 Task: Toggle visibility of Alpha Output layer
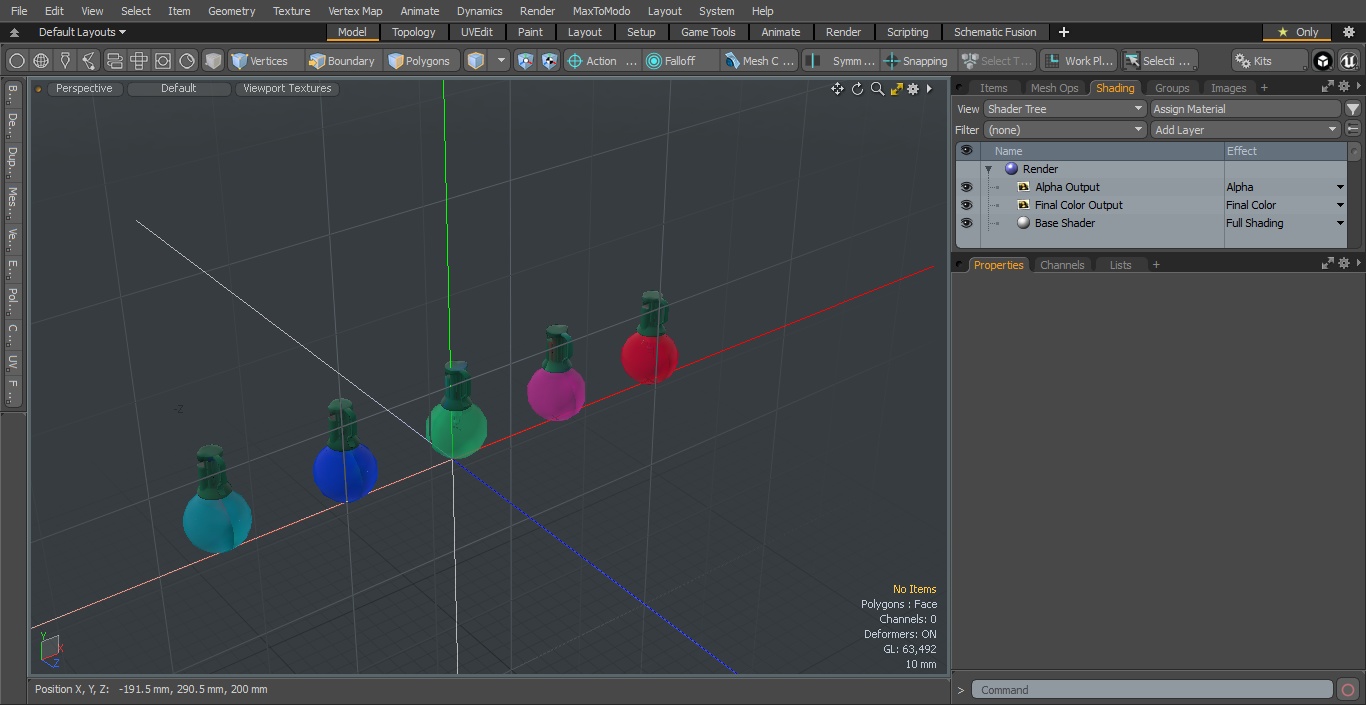[x=966, y=187]
